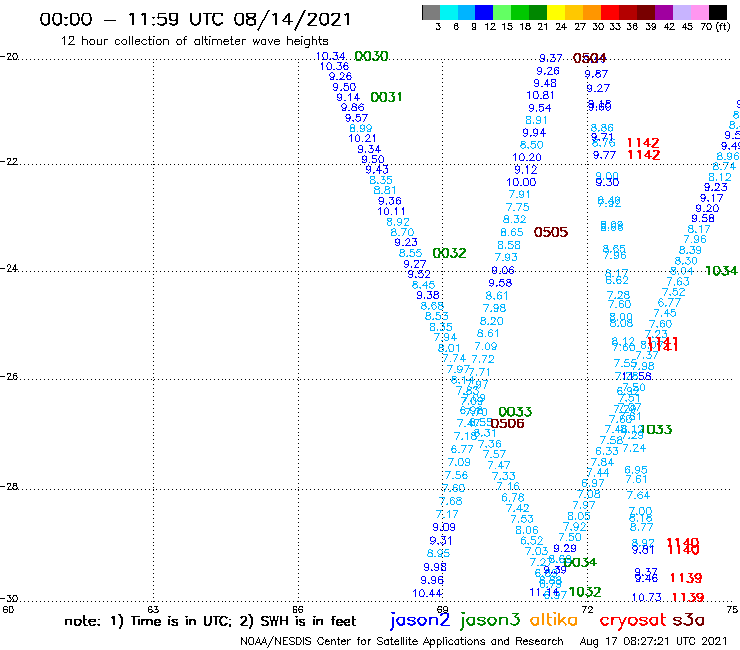Image resolution: width=740 pixels, height=650 pixels.
Task: Click the -24 latitude axis label
Action: 9,269
